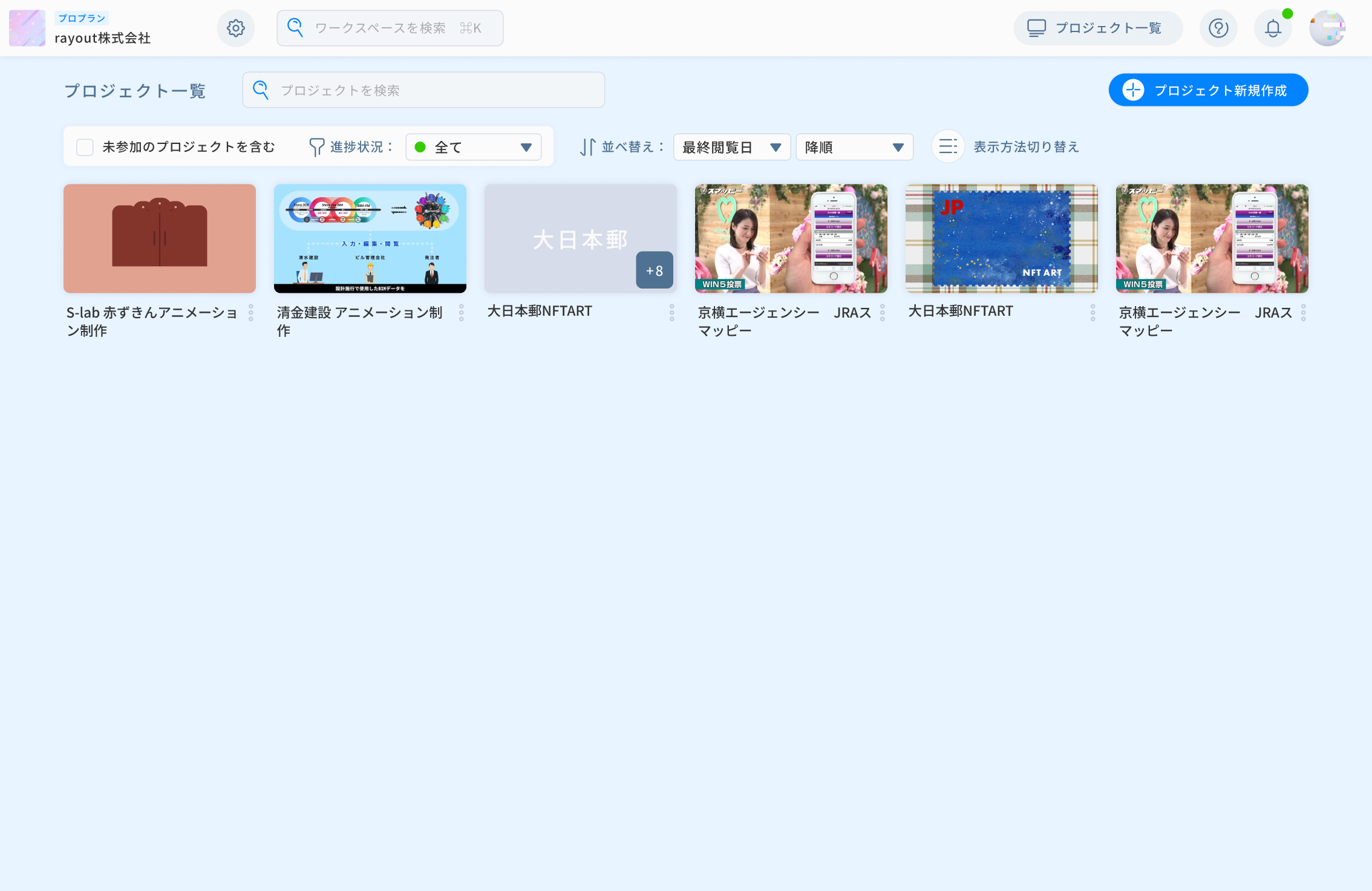Image resolution: width=1372 pixels, height=891 pixels.
Task: Click プロジェクト新規作成 button
Action: [x=1207, y=90]
